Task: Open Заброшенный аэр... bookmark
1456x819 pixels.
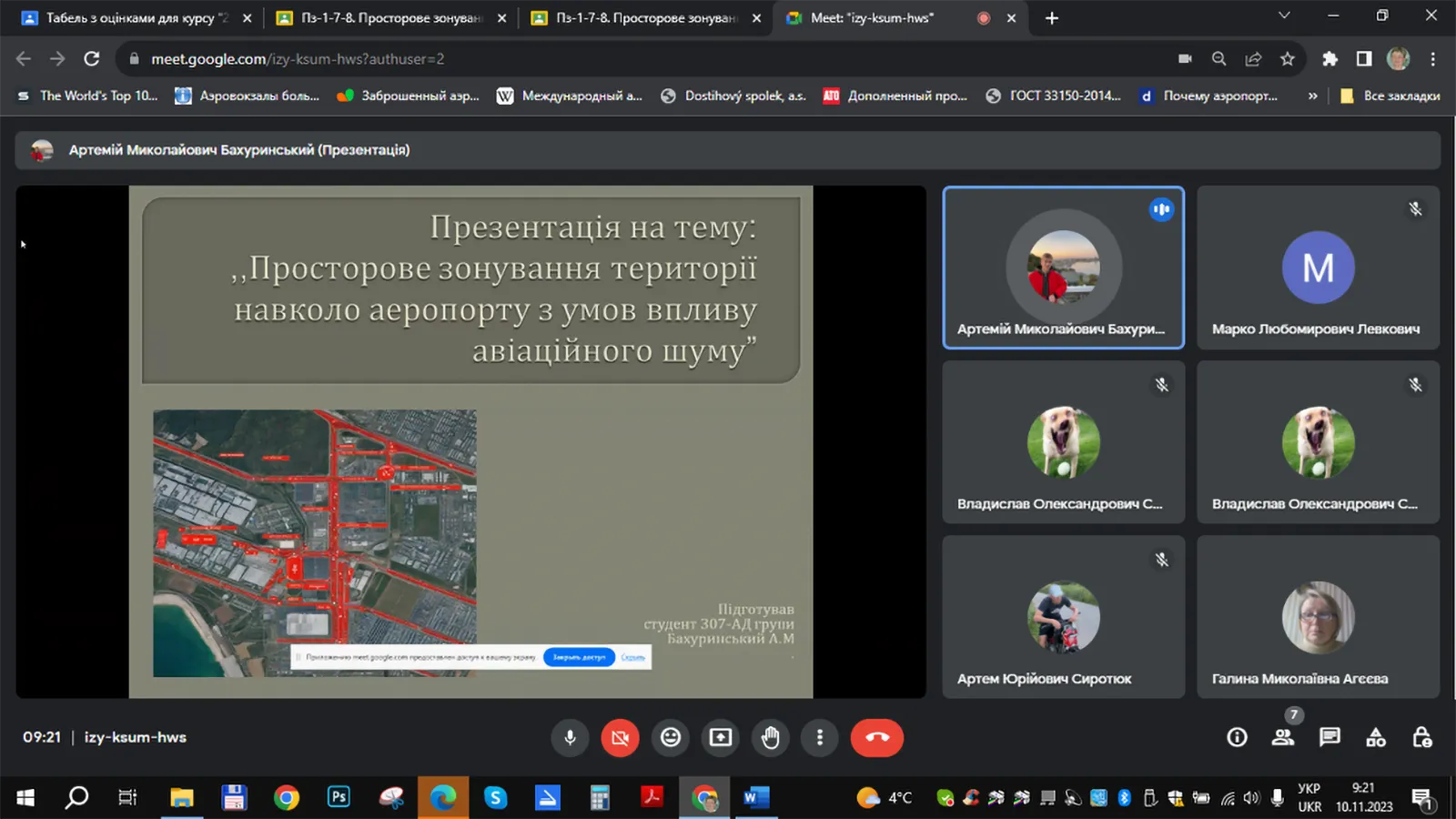Action: pos(409,96)
